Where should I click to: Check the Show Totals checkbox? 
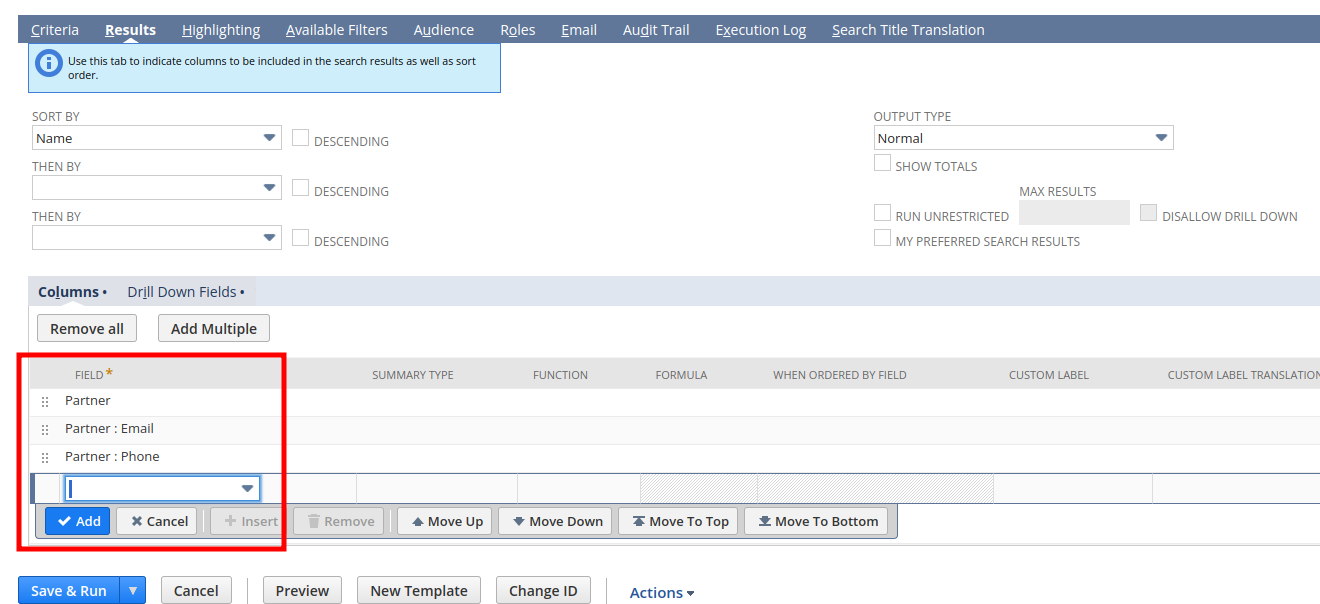click(x=882, y=164)
